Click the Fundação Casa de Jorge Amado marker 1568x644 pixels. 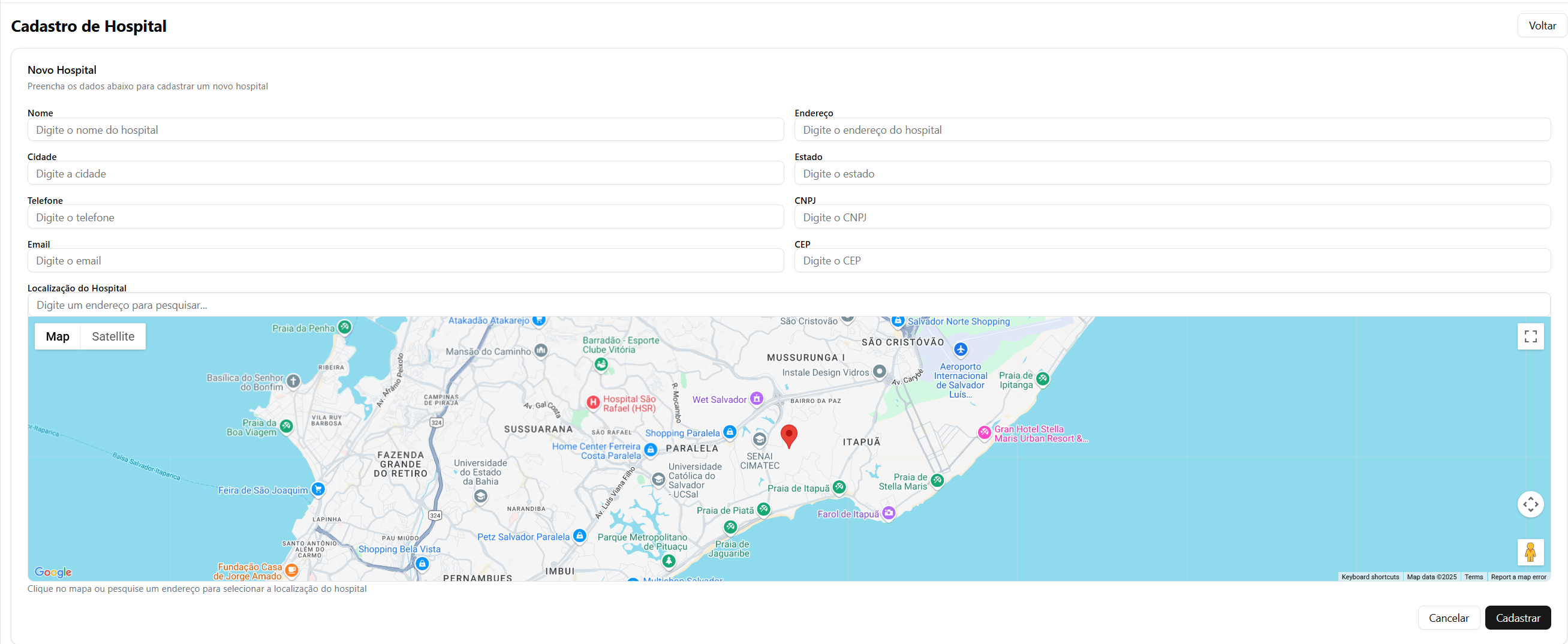(292, 570)
